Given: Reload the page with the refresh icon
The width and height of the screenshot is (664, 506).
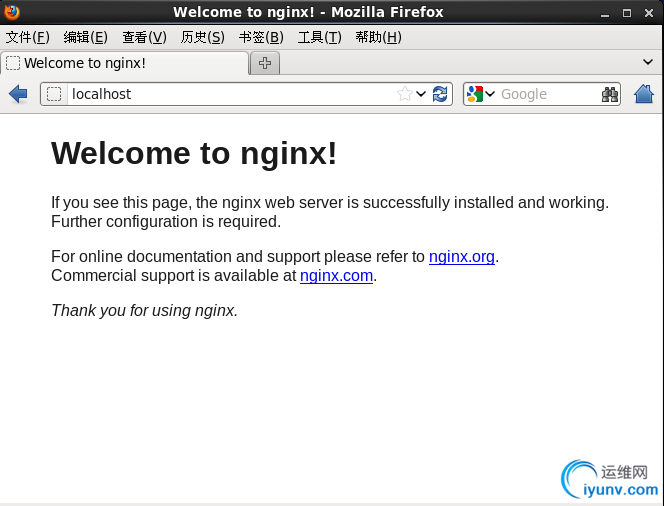Looking at the screenshot, I should [440, 94].
